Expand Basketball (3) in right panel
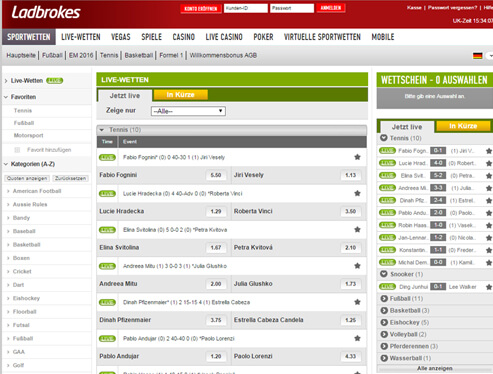Viewport: 493px width, 374px height. [x=384, y=311]
